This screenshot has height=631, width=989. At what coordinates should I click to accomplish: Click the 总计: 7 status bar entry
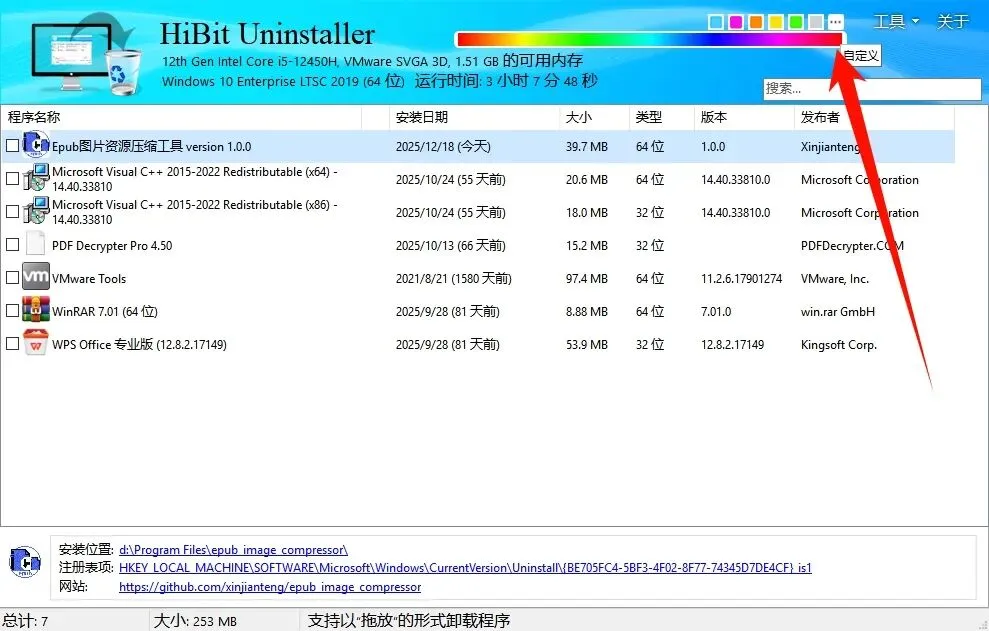click(x=25, y=621)
